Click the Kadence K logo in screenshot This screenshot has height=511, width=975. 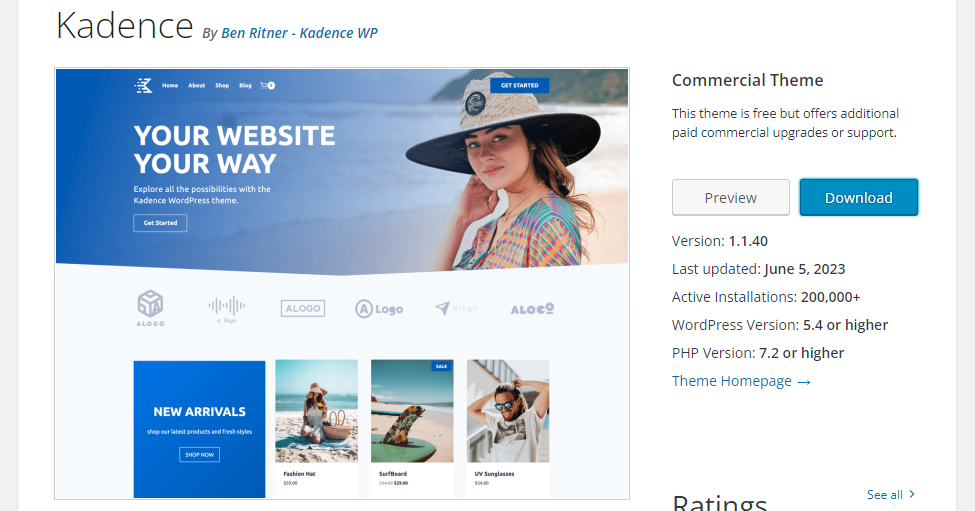[144, 85]
